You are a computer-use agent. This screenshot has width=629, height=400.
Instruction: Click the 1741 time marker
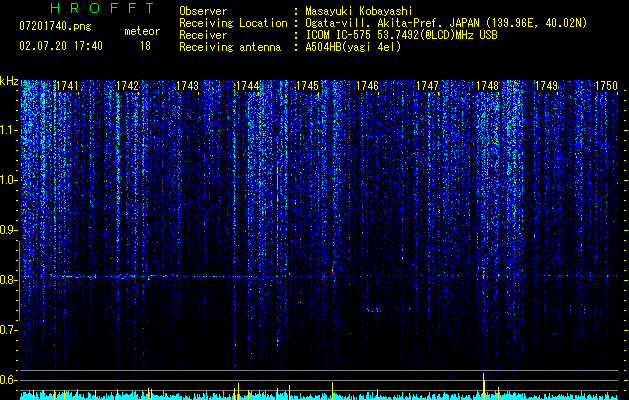[67, 85]
